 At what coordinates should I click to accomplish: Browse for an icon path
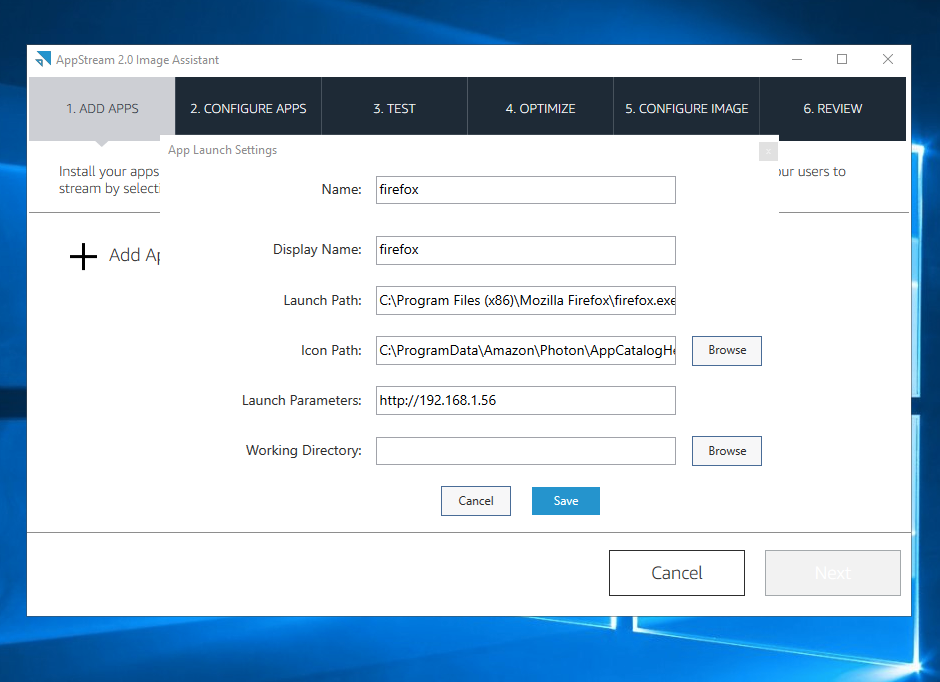(x=727, y=351)
